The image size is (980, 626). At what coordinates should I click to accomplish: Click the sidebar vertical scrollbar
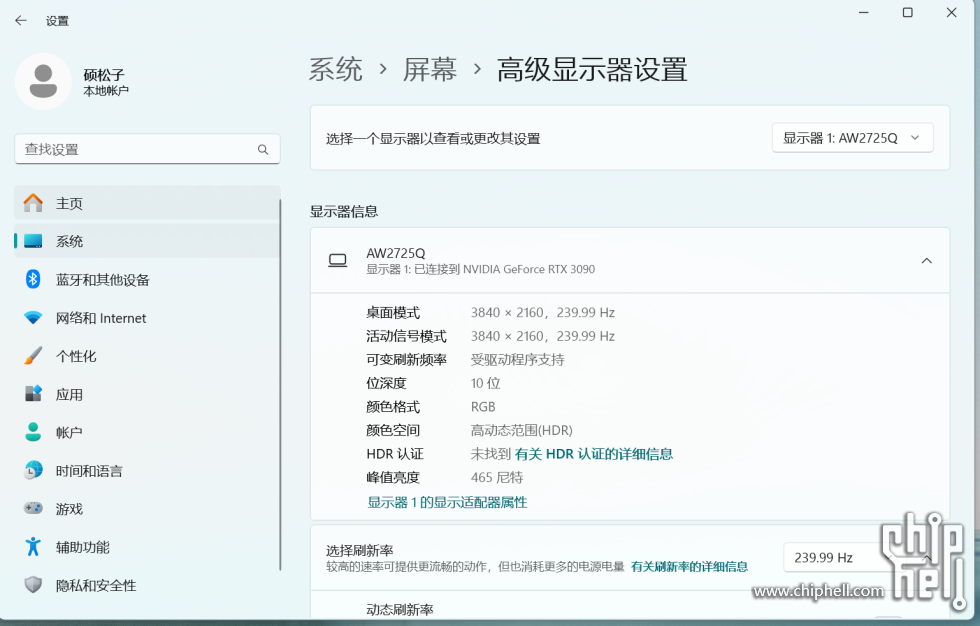(x=280, y=384)
